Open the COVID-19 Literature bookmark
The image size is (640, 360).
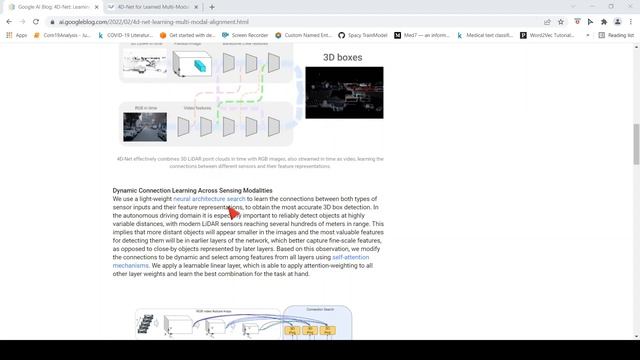pyautogui.click(x=126, y=36)
